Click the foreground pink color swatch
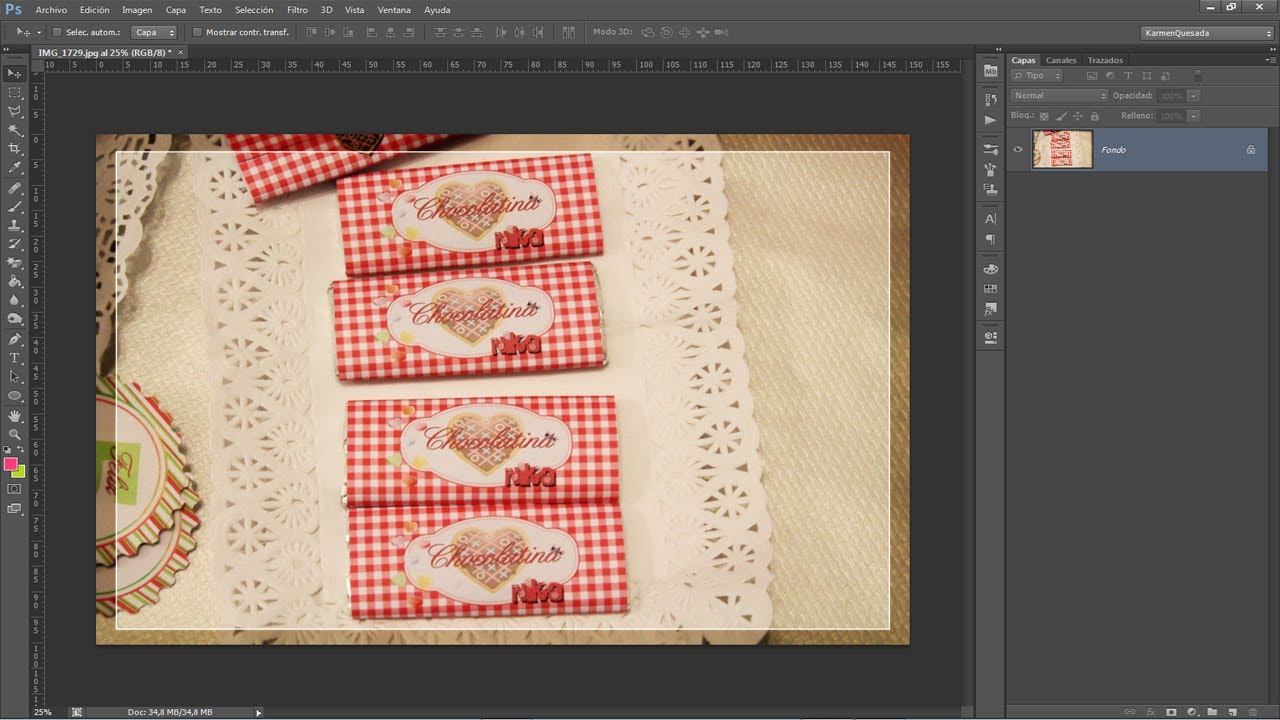 click(x=11, y=464)
